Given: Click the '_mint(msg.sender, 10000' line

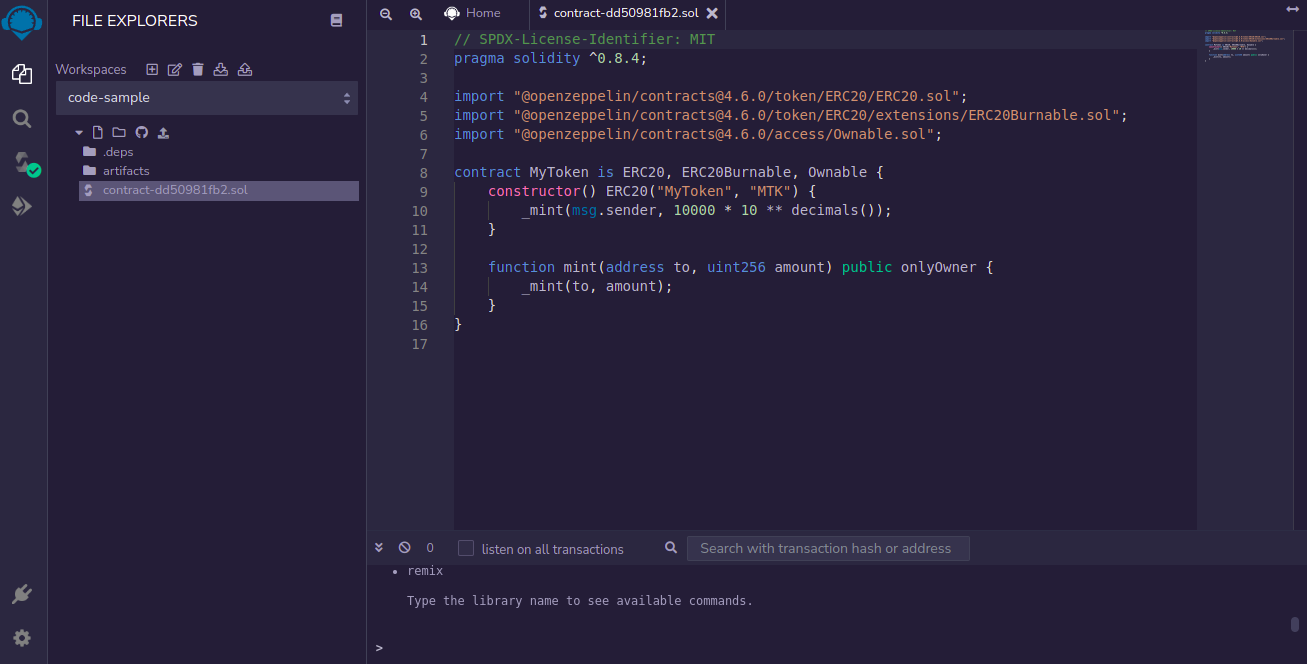Looking at the screenshot, I should point(706,210).
